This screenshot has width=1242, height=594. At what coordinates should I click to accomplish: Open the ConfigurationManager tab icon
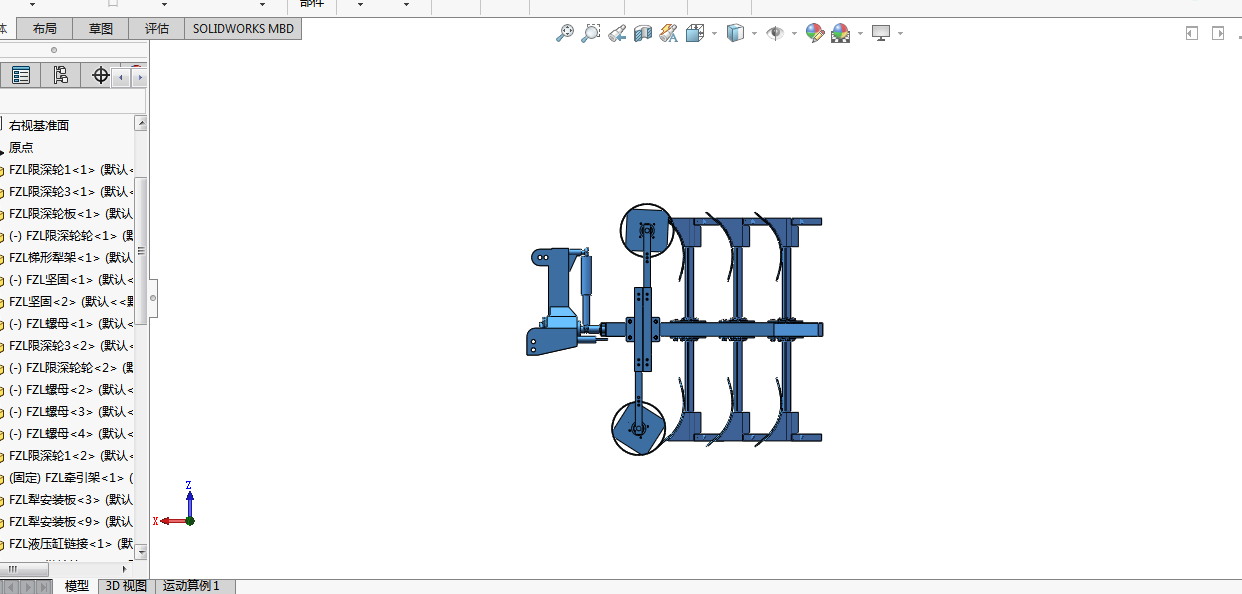[x=60, y=75]
